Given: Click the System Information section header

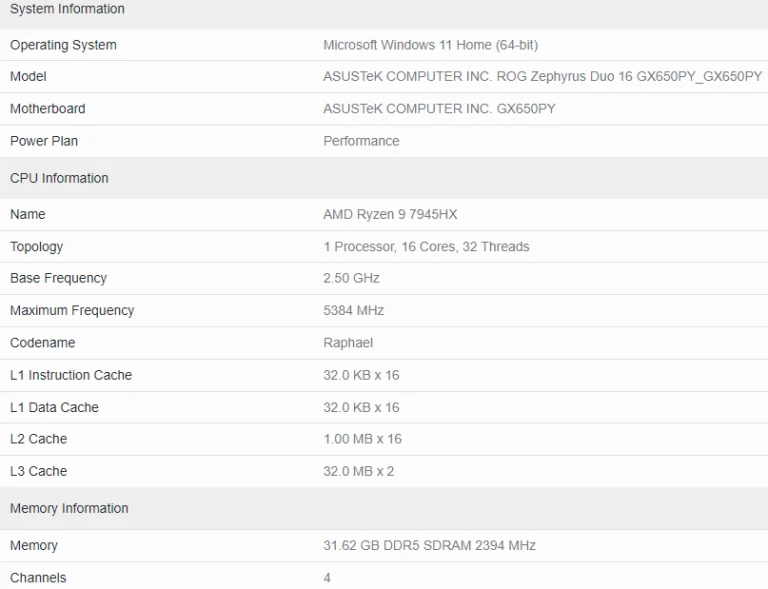Looking at the screenshot, I should pos(67,9).
